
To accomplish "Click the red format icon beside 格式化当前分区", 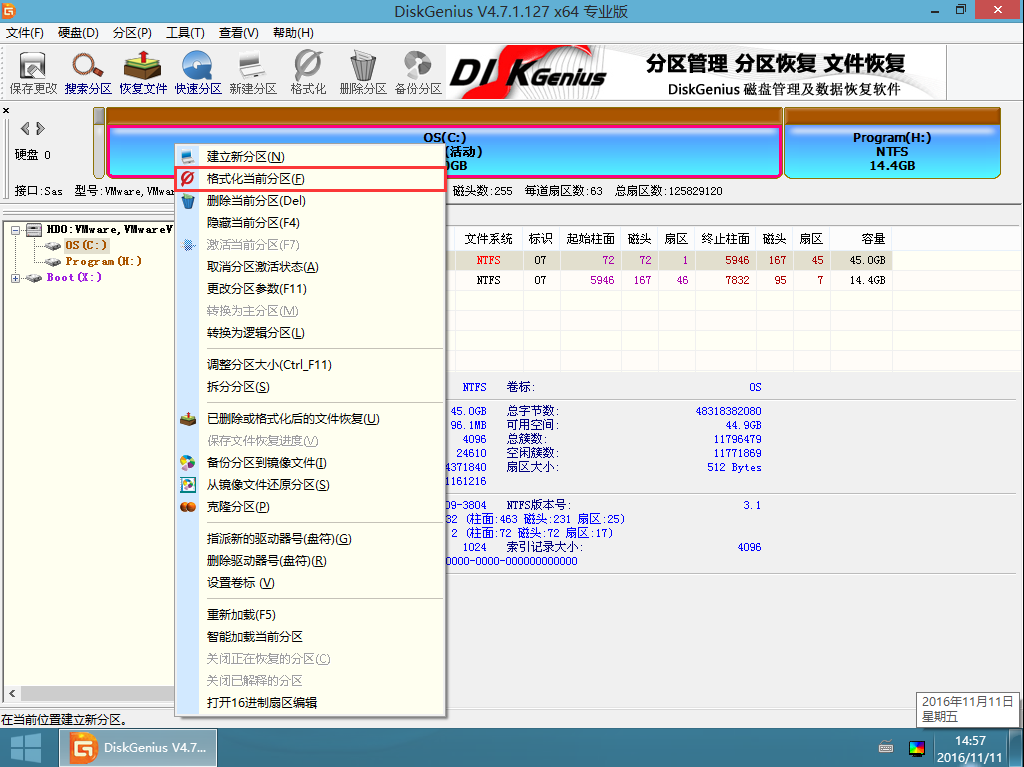I will click(188, 178).
